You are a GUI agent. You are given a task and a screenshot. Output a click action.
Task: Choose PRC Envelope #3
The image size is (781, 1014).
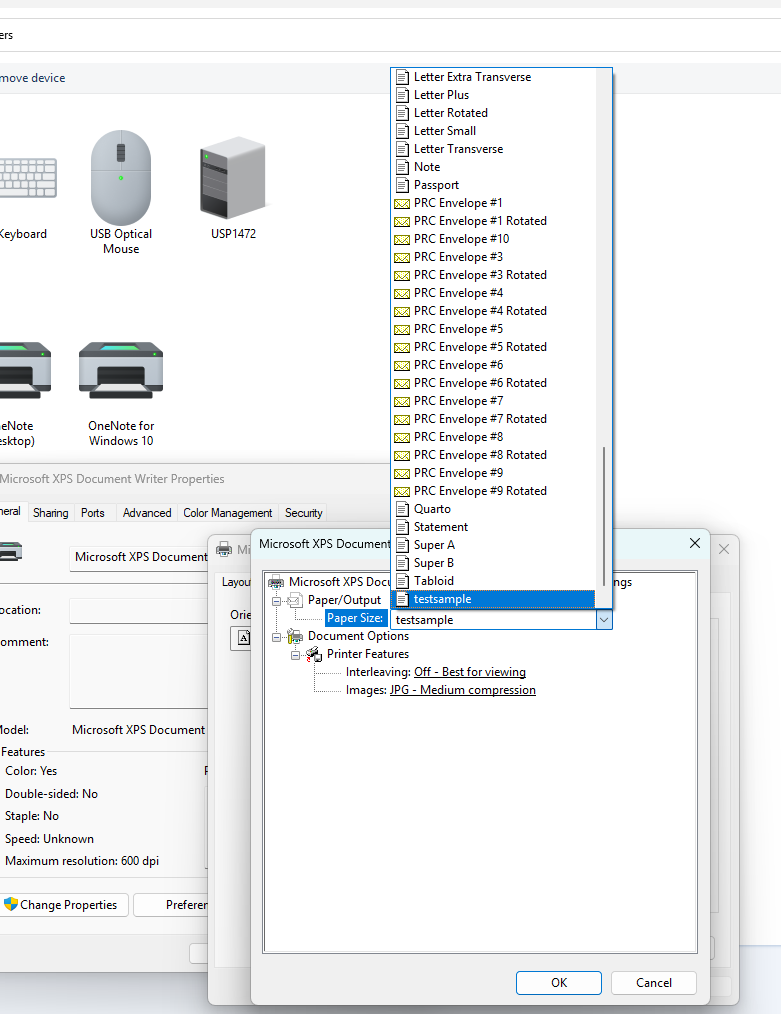tap(493, 257)
